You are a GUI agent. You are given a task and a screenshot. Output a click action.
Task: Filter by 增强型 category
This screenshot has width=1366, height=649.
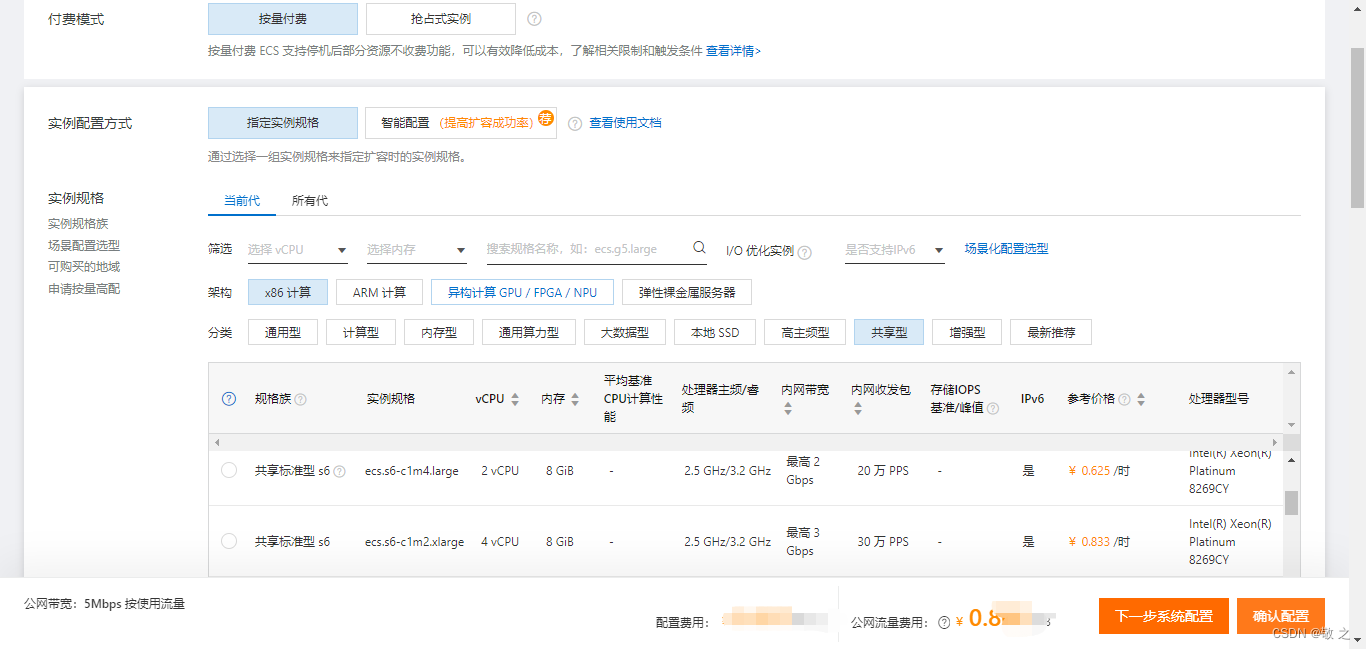coord(967,333)
